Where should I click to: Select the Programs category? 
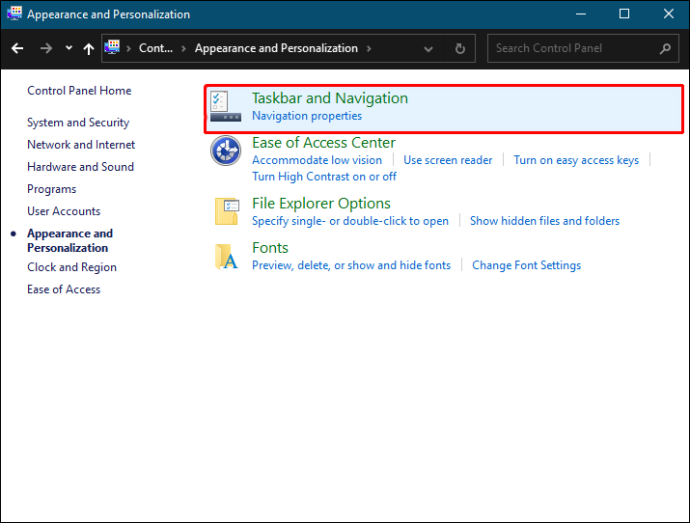click(x=51, y=189)
